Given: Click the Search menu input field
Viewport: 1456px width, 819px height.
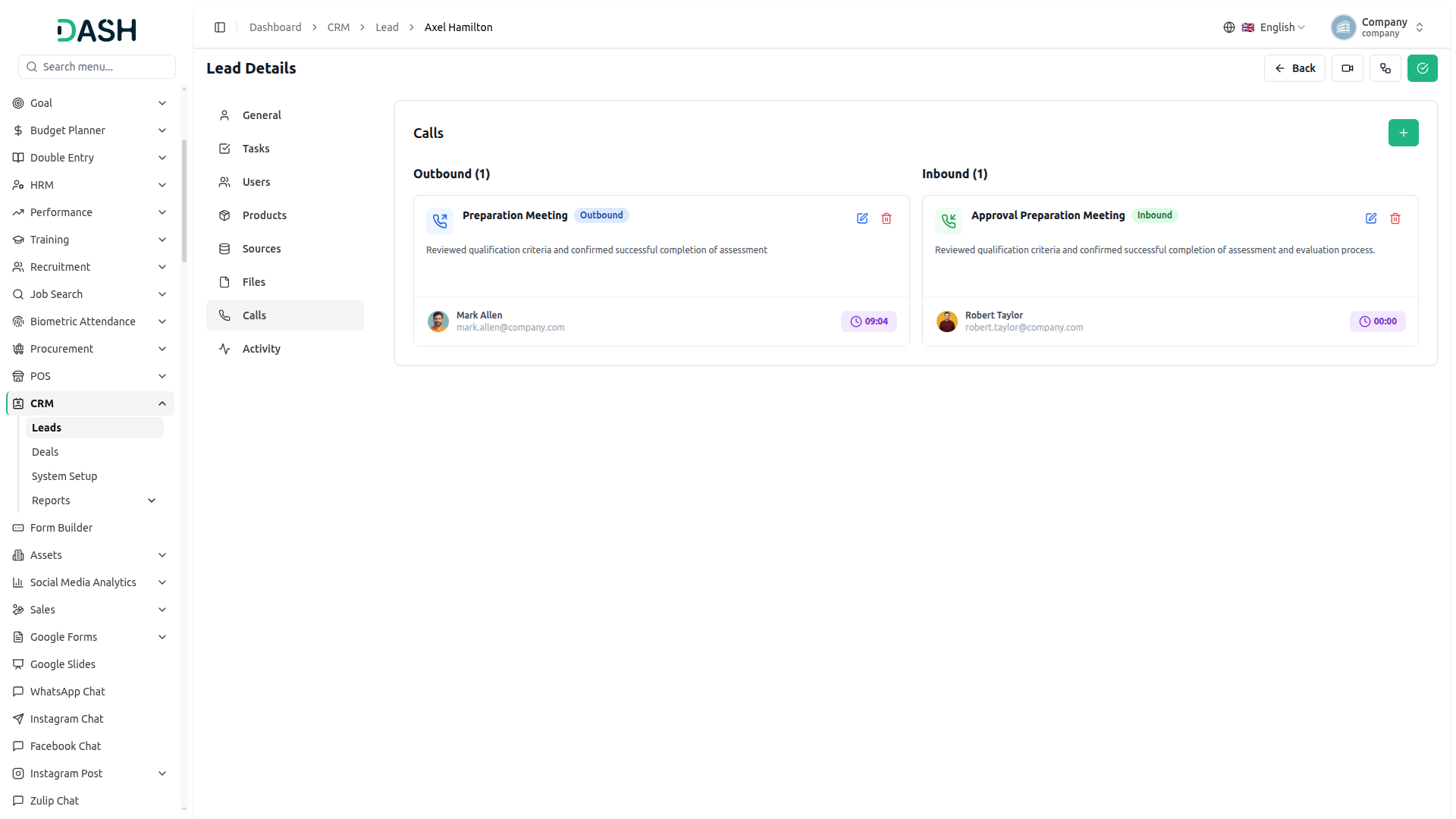Looking at the screenshot, I should [x=97, y=67].
